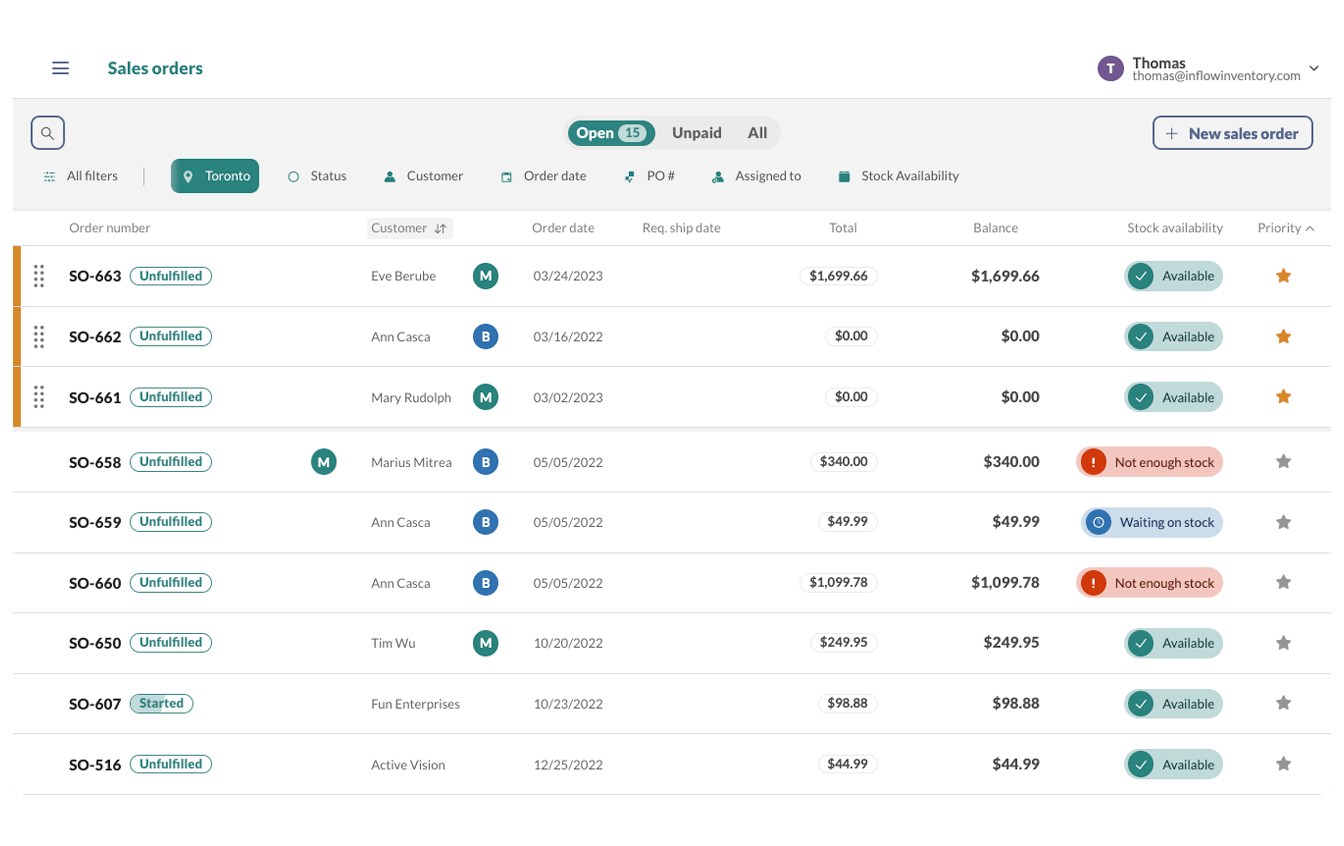Open the hamburger navigation menu

(60, 68)
